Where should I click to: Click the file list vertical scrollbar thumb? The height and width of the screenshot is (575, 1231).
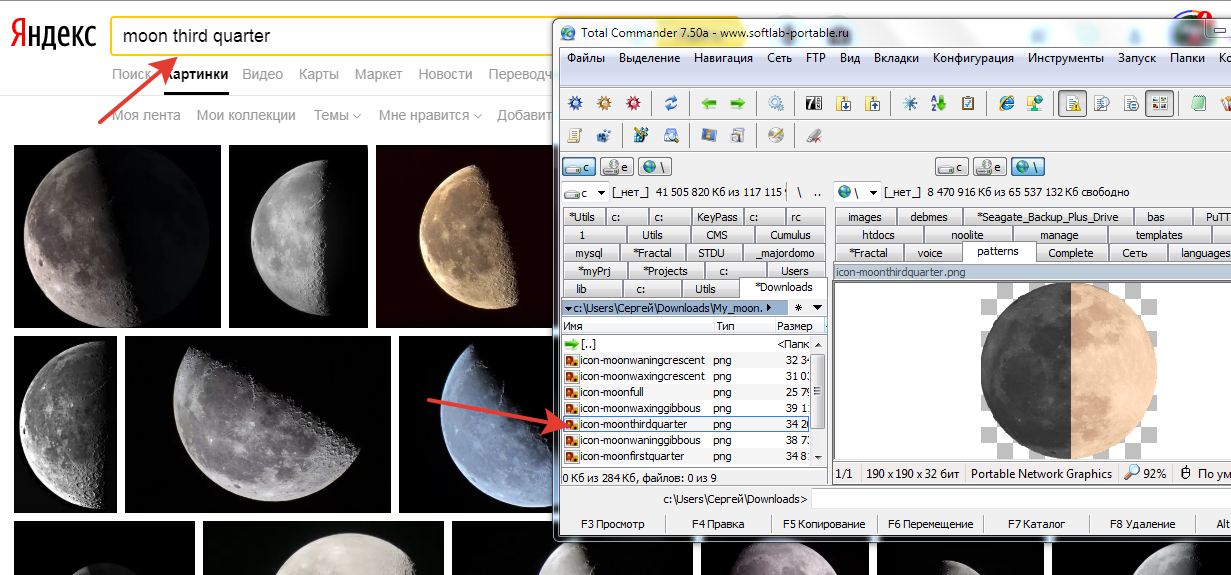[x=817, y=390]
